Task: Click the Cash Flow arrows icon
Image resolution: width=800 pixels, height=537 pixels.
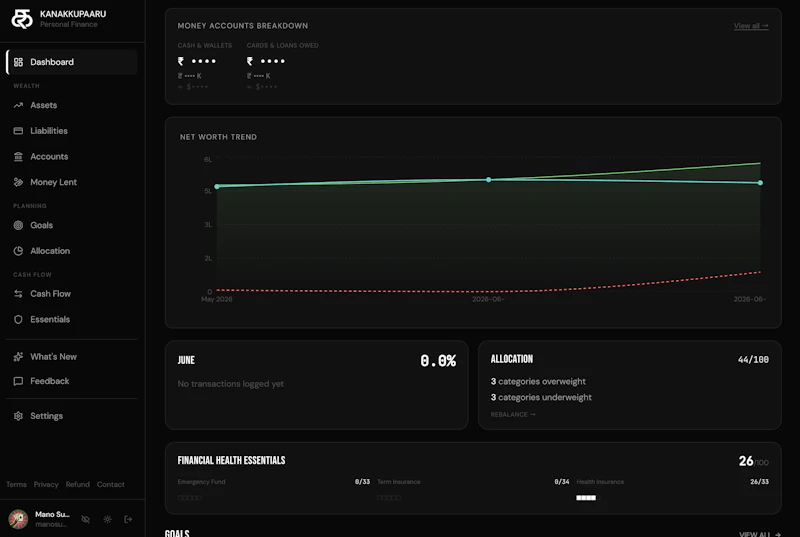Action: click(18, 294)
